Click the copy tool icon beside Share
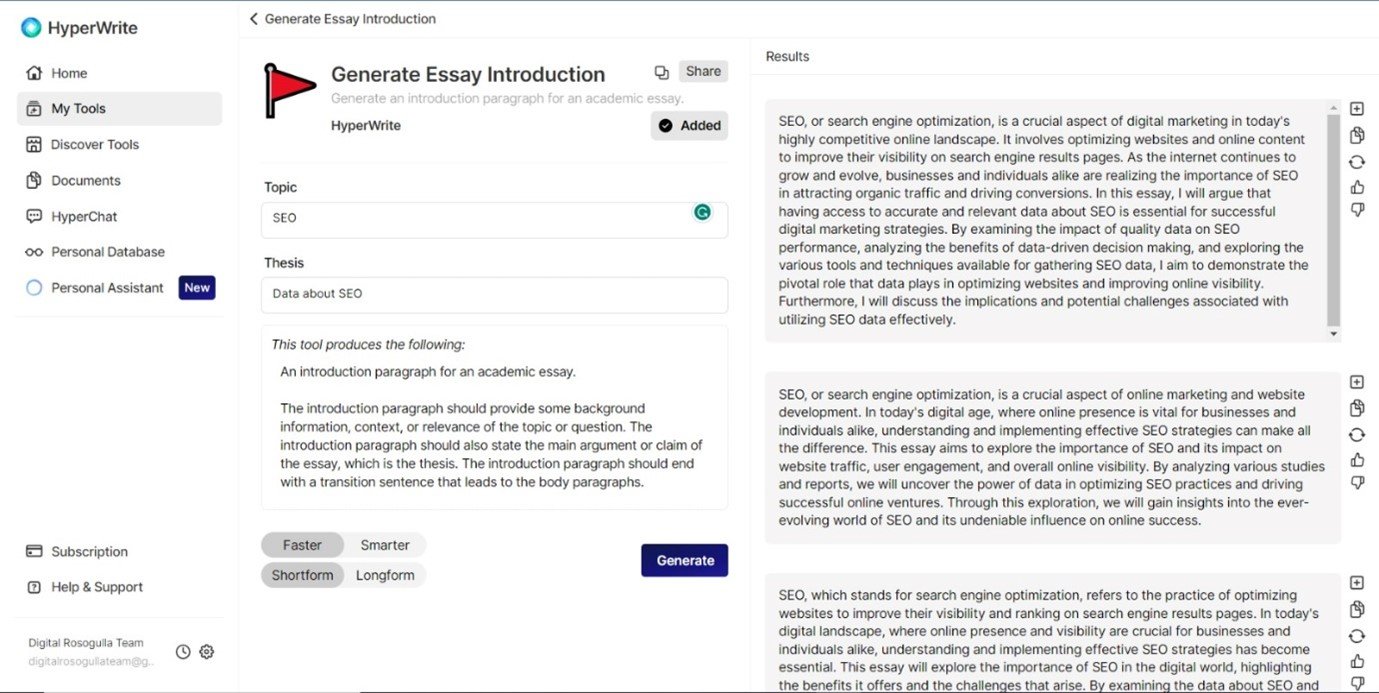Image resolution: width=1379 pixels, height=693 pixels. tap(661, 72)
